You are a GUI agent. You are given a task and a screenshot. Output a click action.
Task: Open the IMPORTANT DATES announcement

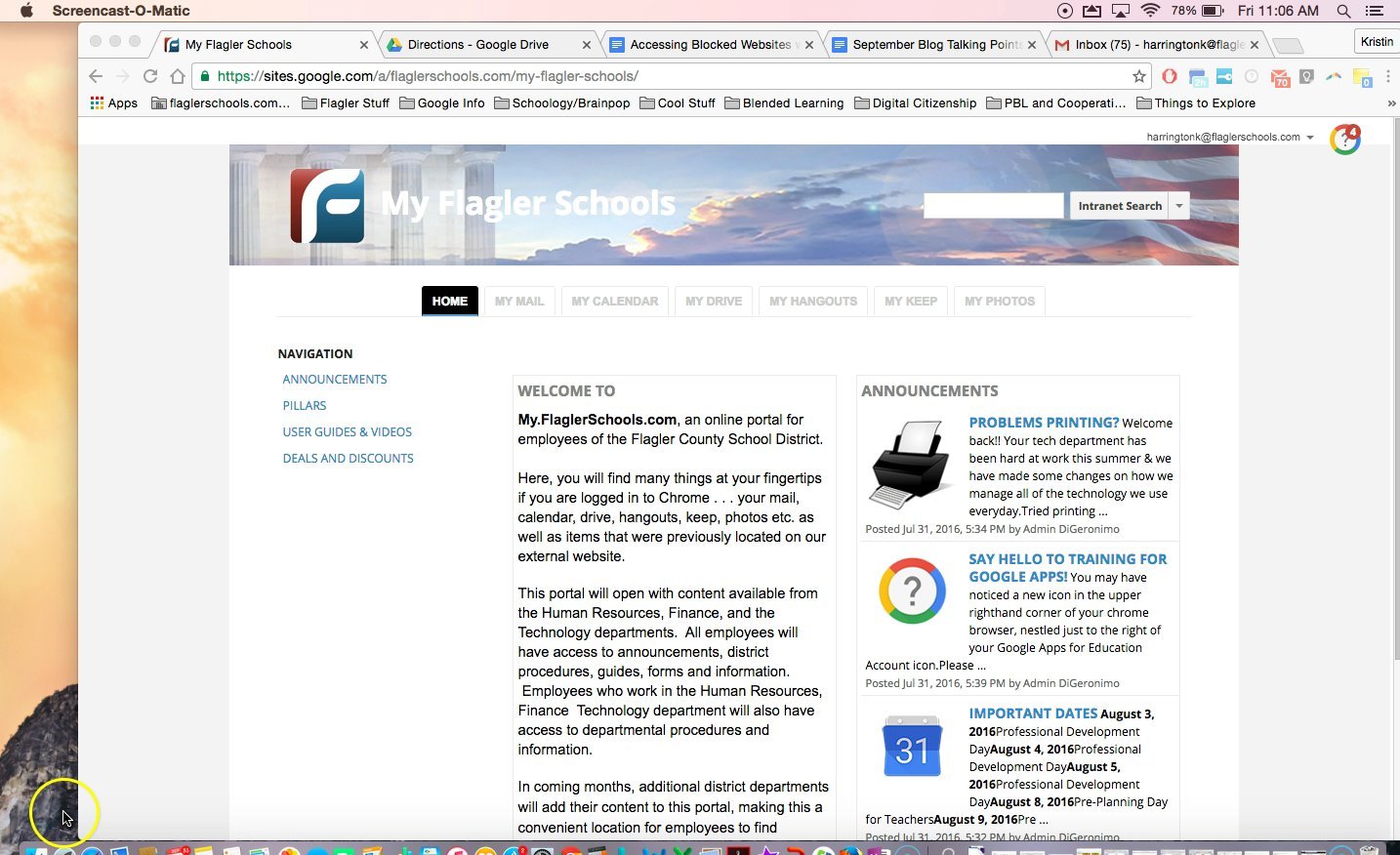click(x=1033, y=713)
